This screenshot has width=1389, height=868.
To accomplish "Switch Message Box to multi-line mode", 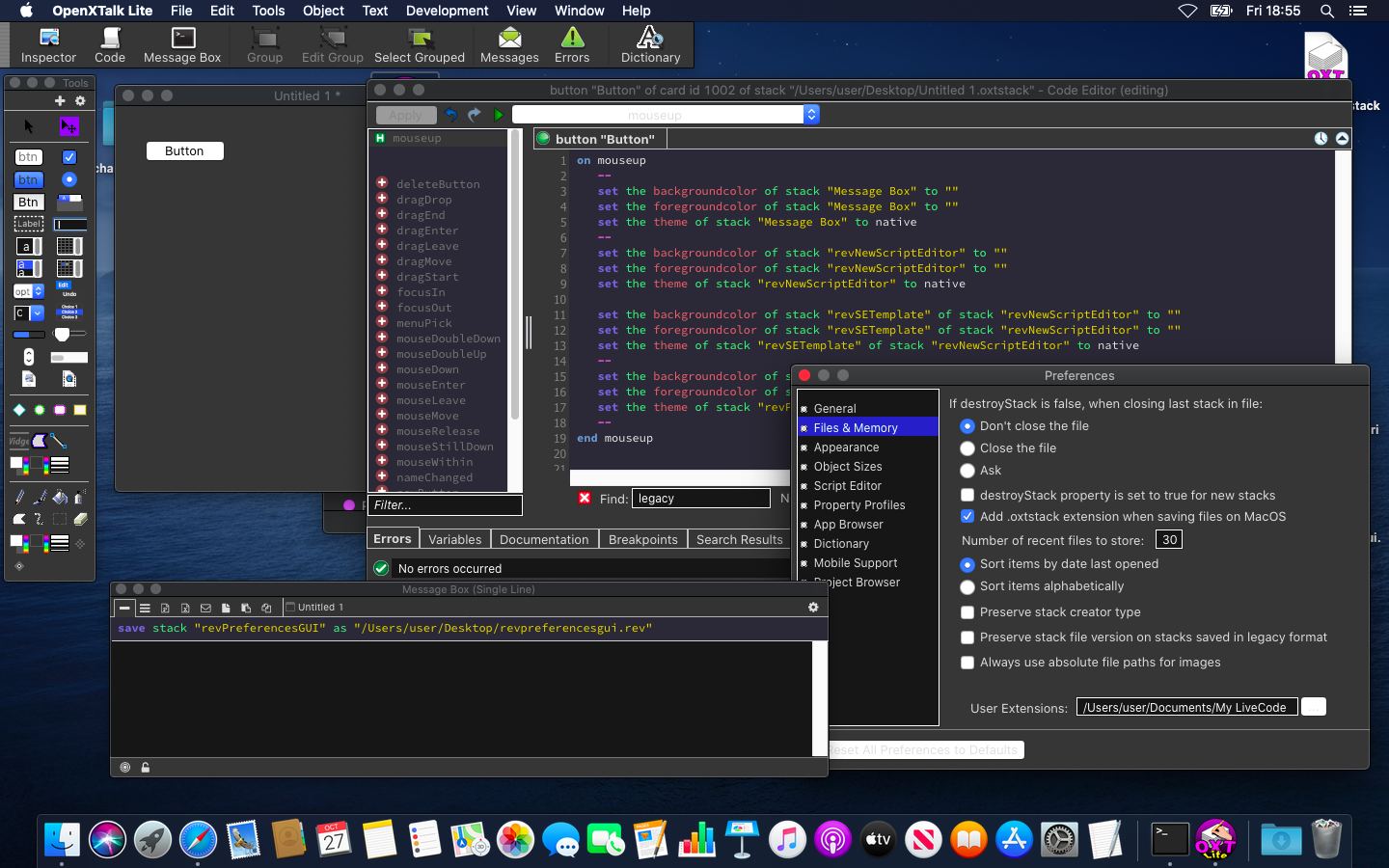I will tap(145, 608).
